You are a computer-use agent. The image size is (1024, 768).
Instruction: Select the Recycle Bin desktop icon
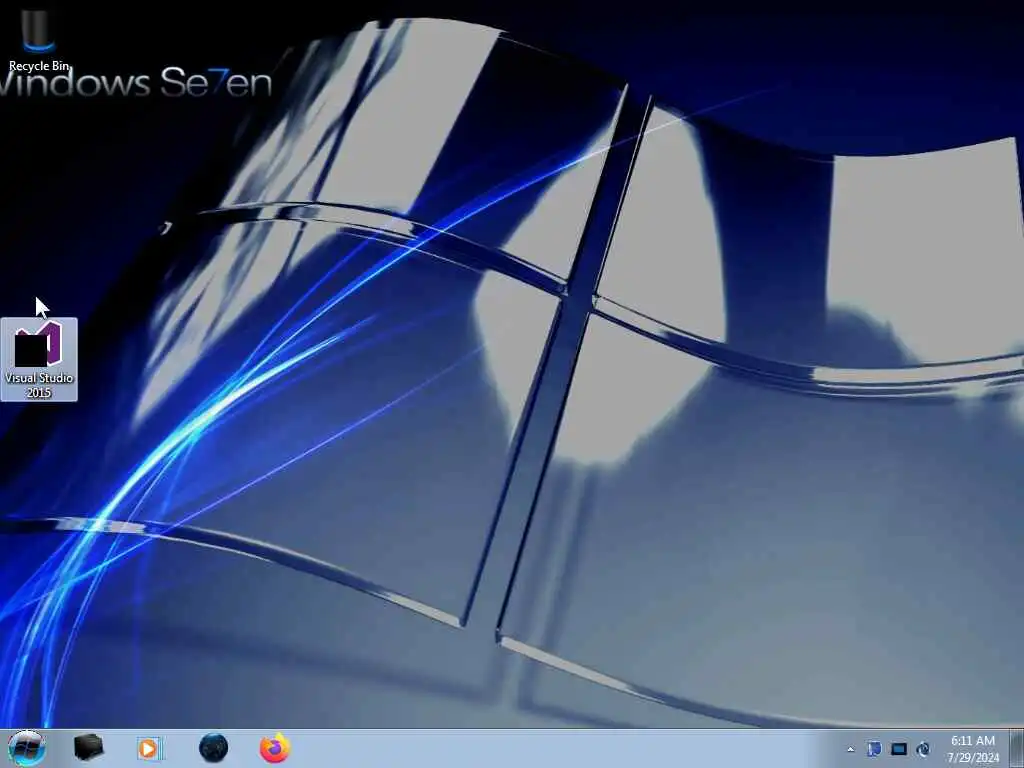point(39,39)
